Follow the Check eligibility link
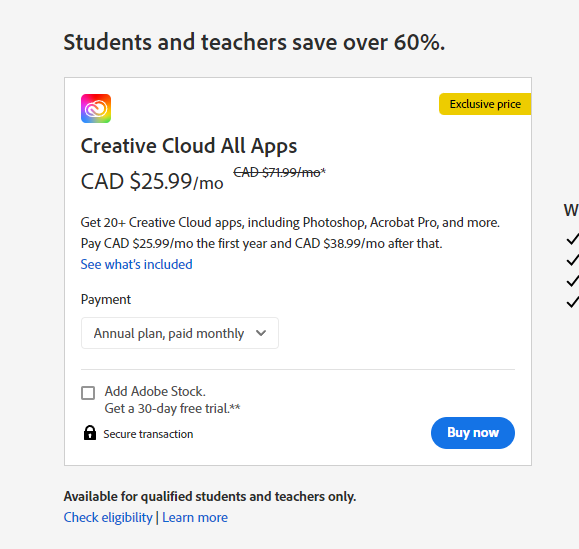579x549 pixels. 108,517
